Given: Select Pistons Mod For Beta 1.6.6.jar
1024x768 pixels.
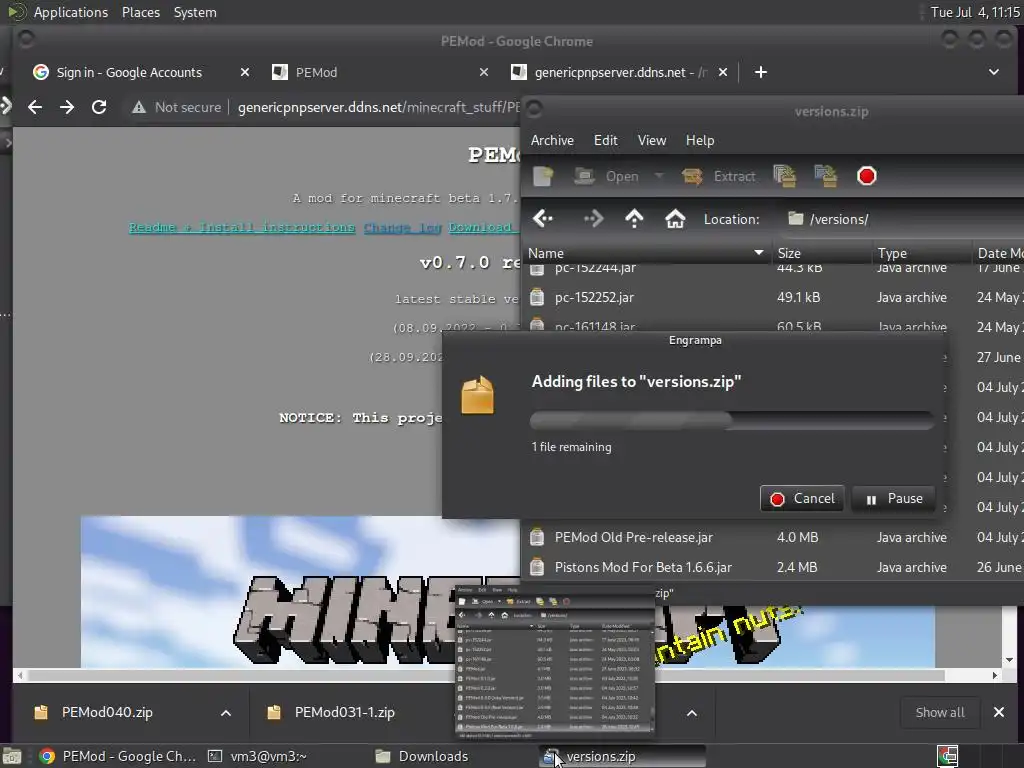Looking at the screenshot, I should pos(773,568).
